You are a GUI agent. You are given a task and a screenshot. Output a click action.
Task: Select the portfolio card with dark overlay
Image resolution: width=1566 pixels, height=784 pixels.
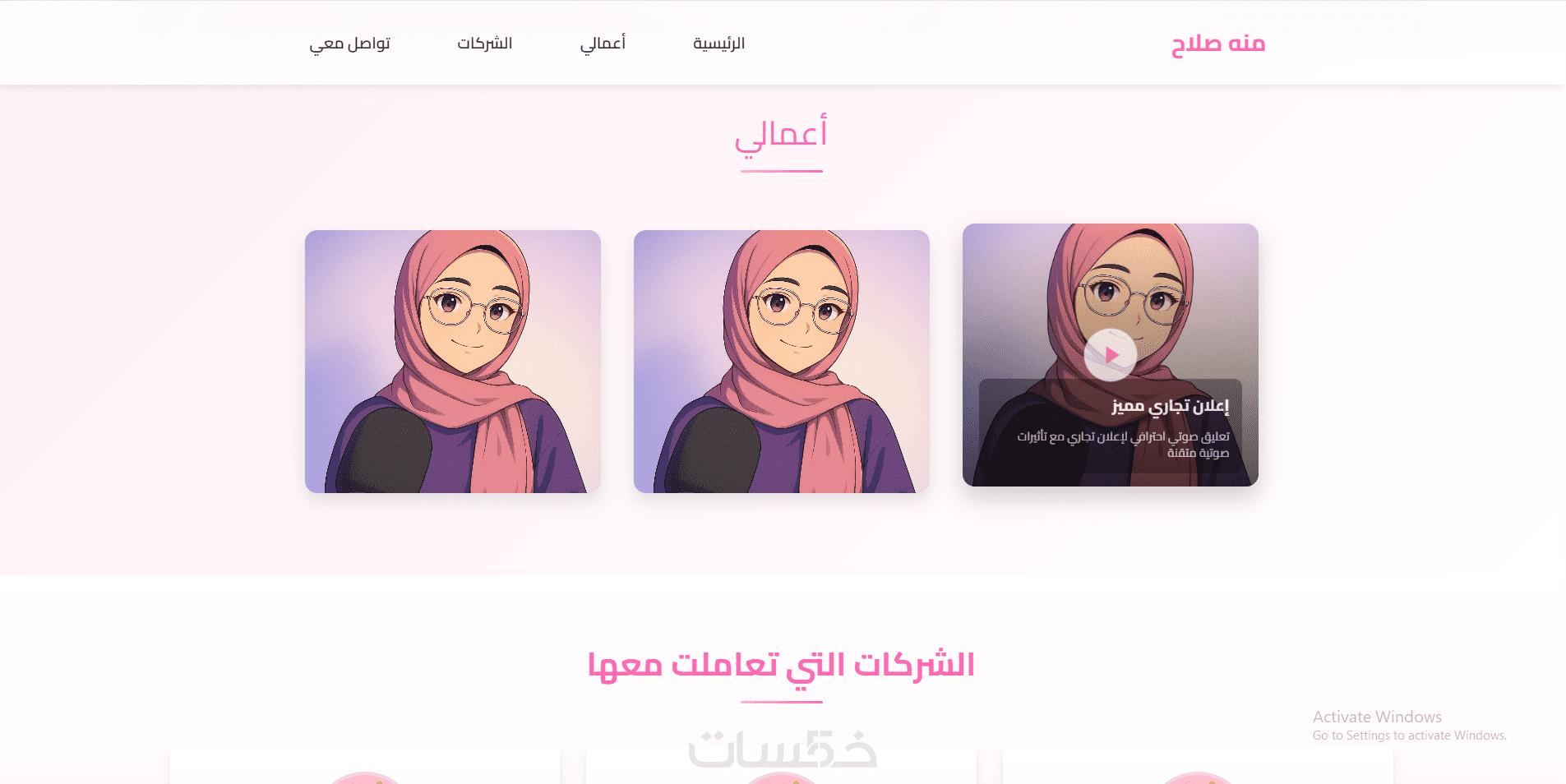pos(1111,355)
